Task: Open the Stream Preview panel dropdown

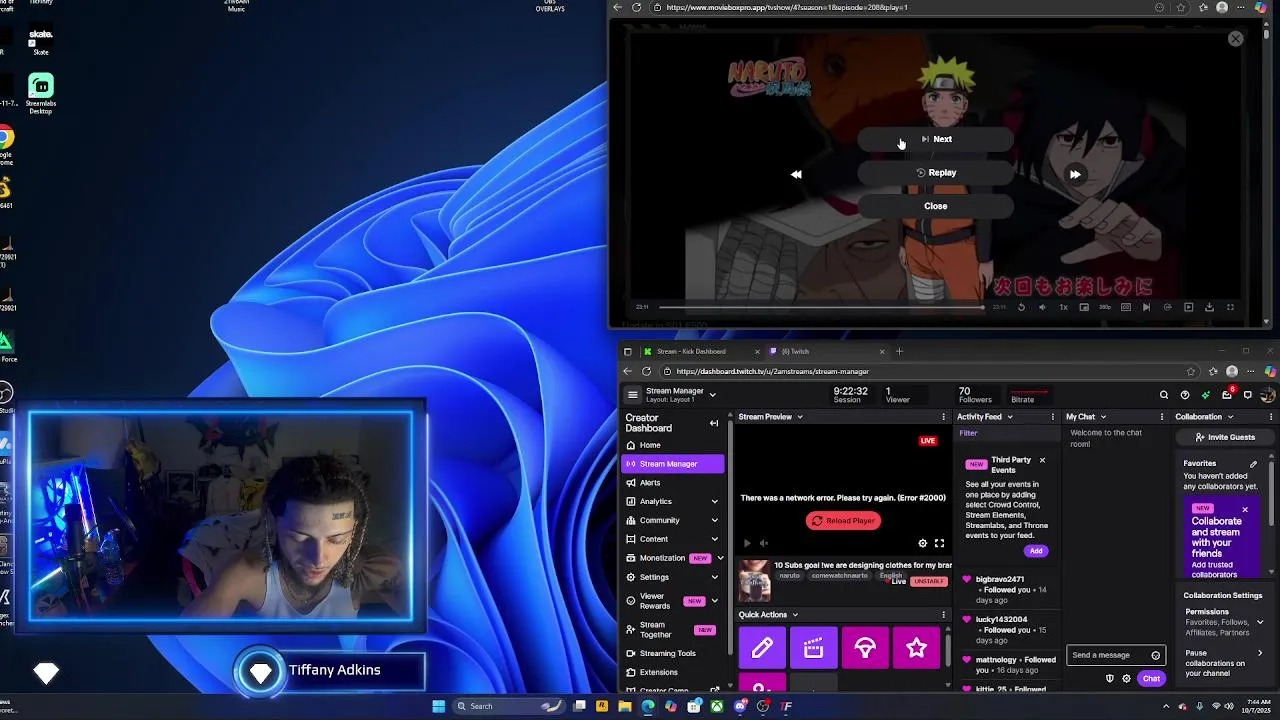Action: tap(800, 417)
